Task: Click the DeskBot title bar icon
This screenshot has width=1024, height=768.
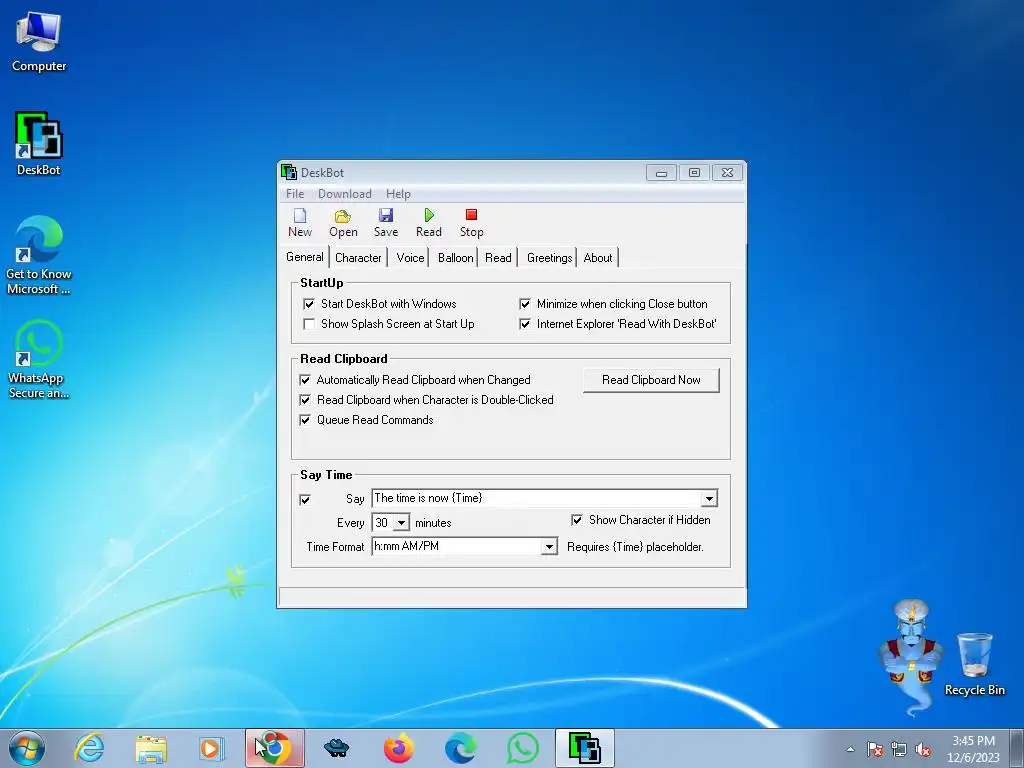Action: (289, 172)
